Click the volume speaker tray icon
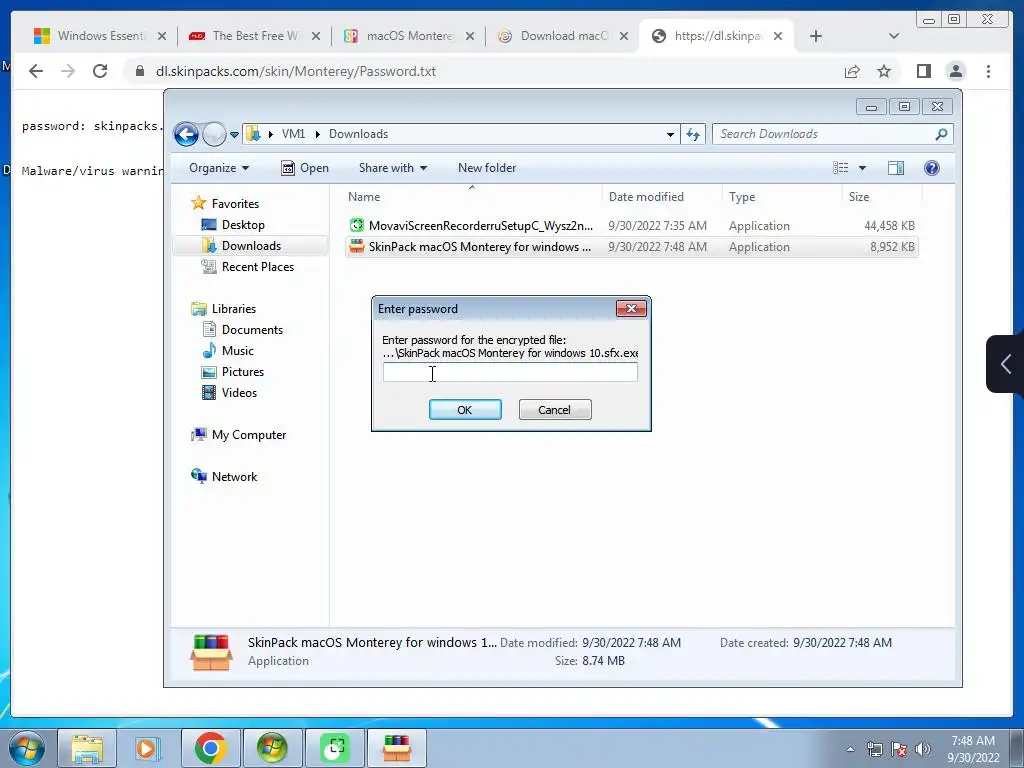 click(923, 749)
